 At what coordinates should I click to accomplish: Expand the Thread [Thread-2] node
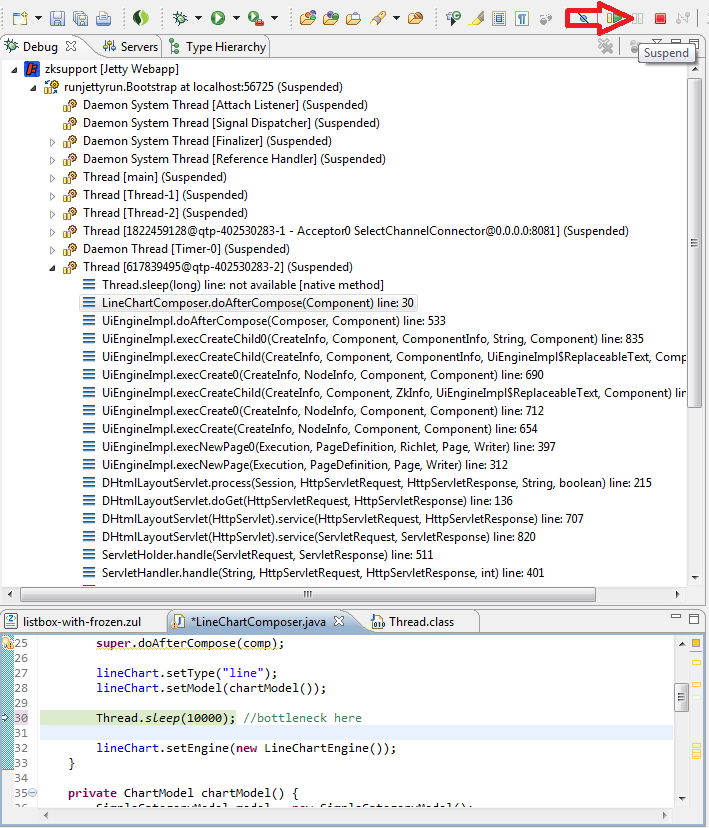pyautogui.click(x=52, y=213)
